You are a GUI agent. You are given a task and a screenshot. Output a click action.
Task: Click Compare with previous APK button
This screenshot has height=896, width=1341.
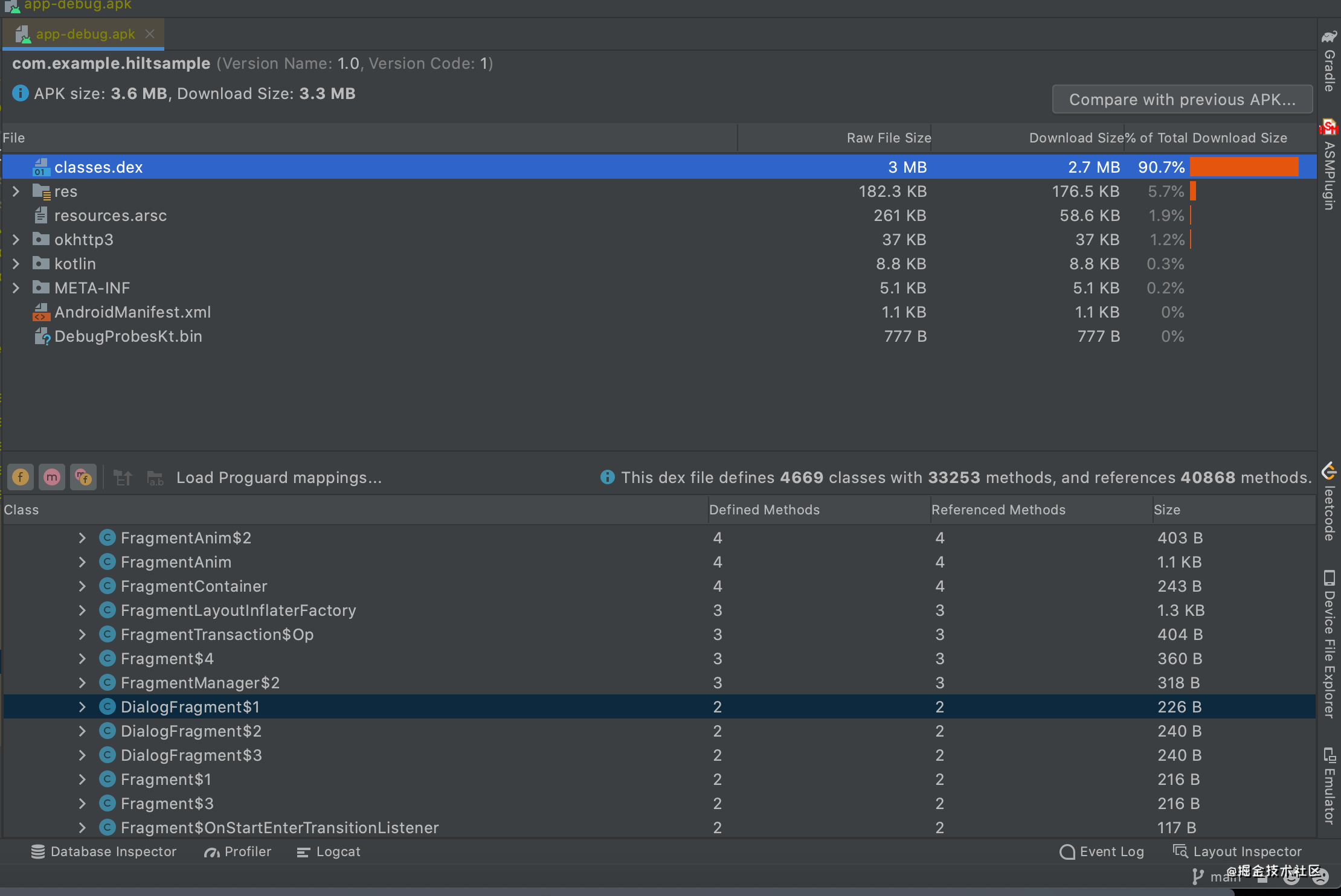[1182, 100]
